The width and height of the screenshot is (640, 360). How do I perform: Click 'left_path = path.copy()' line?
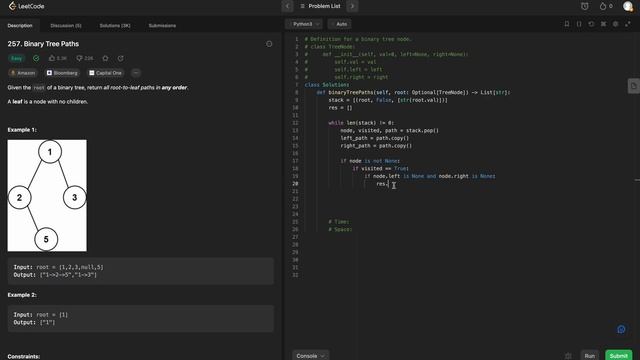374,138
